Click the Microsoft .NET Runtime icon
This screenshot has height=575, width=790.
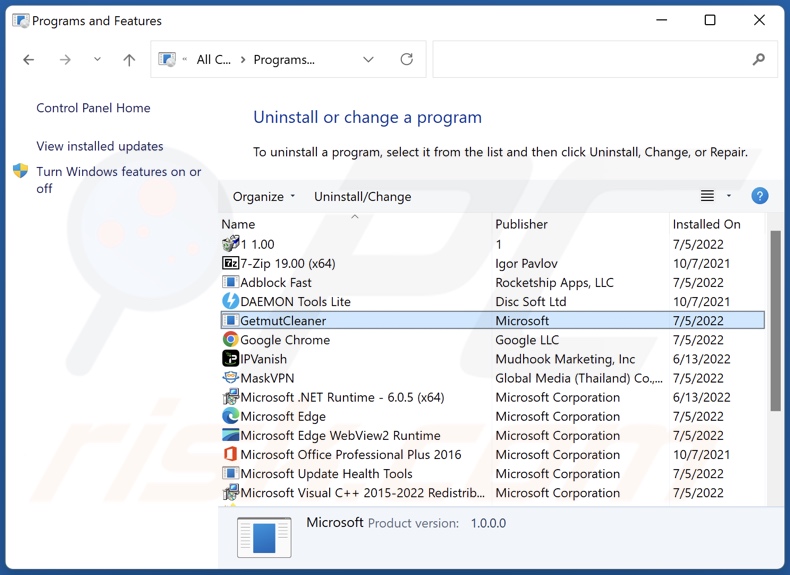[230, 397]
